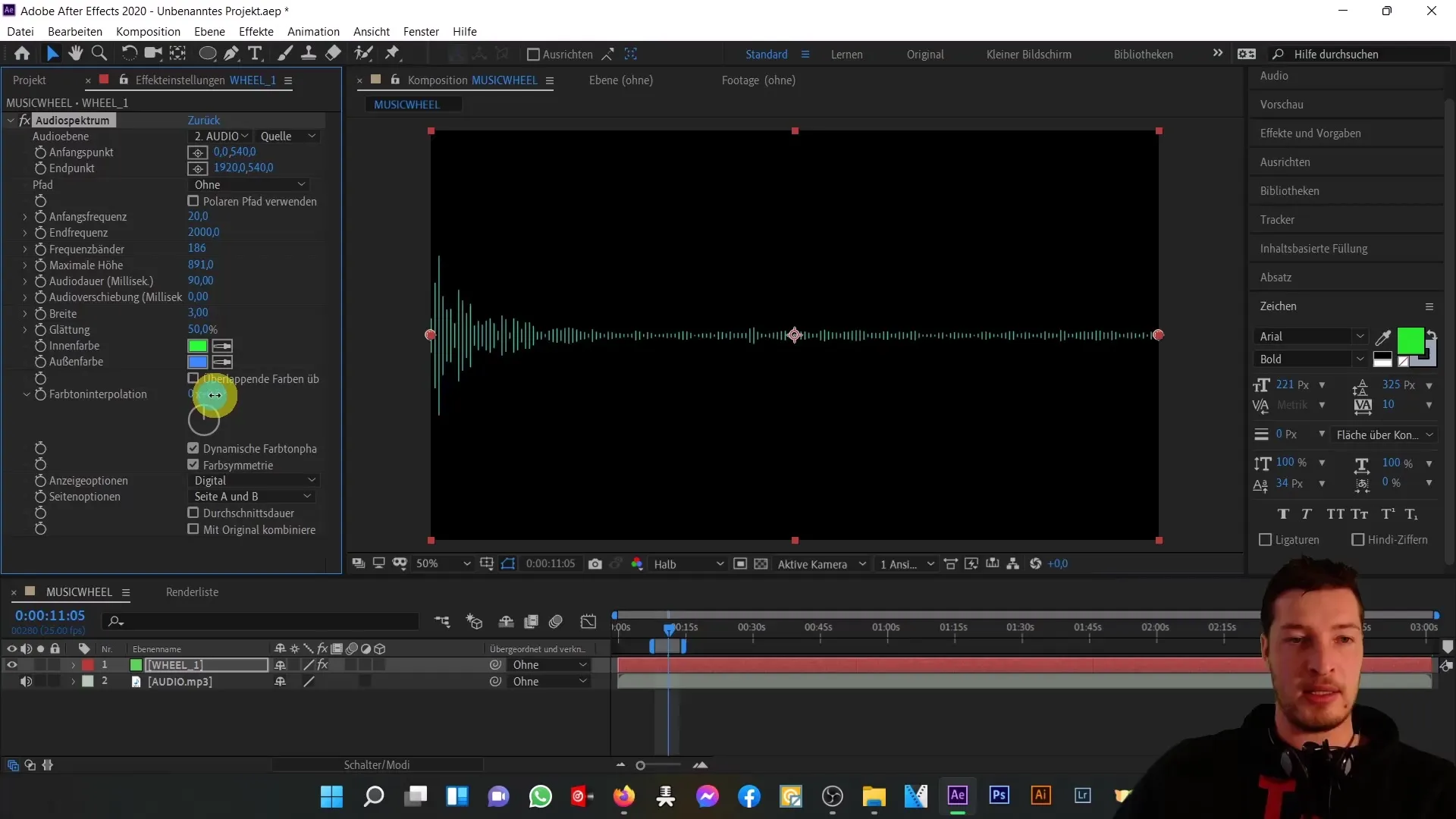
Task: Toggle transparency grid in viewer
Action: coord(761,563)
